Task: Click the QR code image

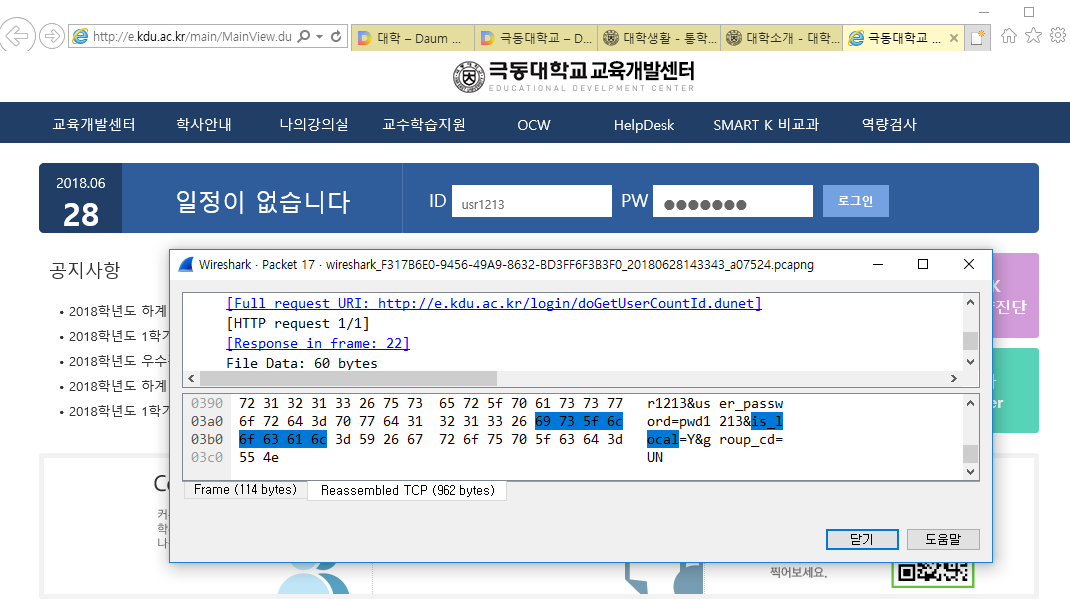Action: click(x=933, y=574)
